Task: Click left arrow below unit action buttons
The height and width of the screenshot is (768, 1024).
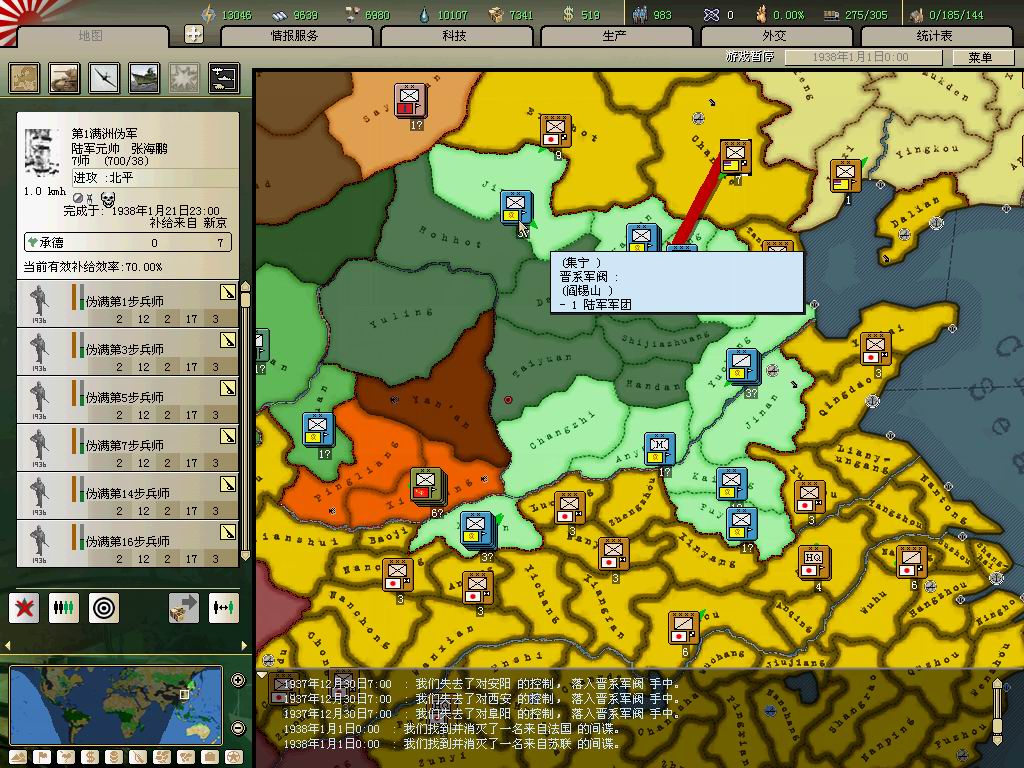Action: [8, 645]
